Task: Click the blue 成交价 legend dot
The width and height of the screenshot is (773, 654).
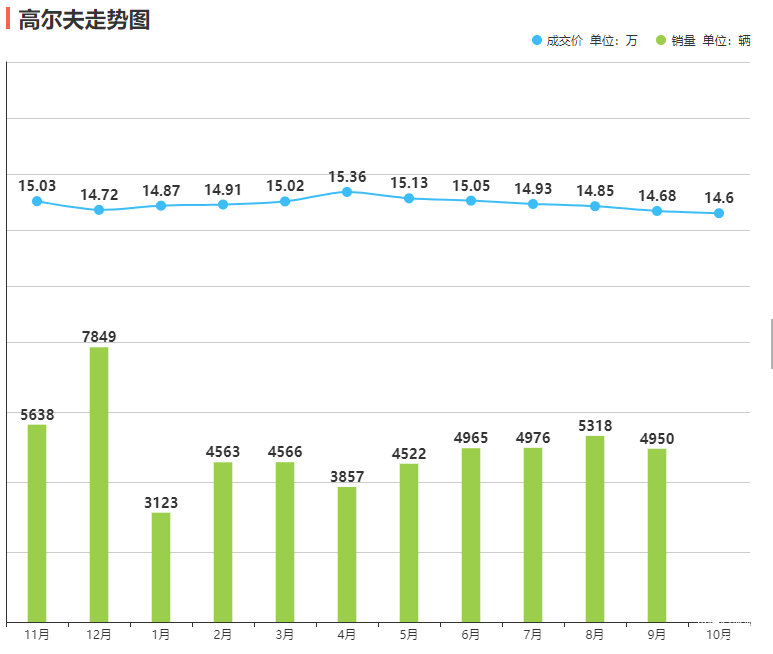Action: point(537,41)
